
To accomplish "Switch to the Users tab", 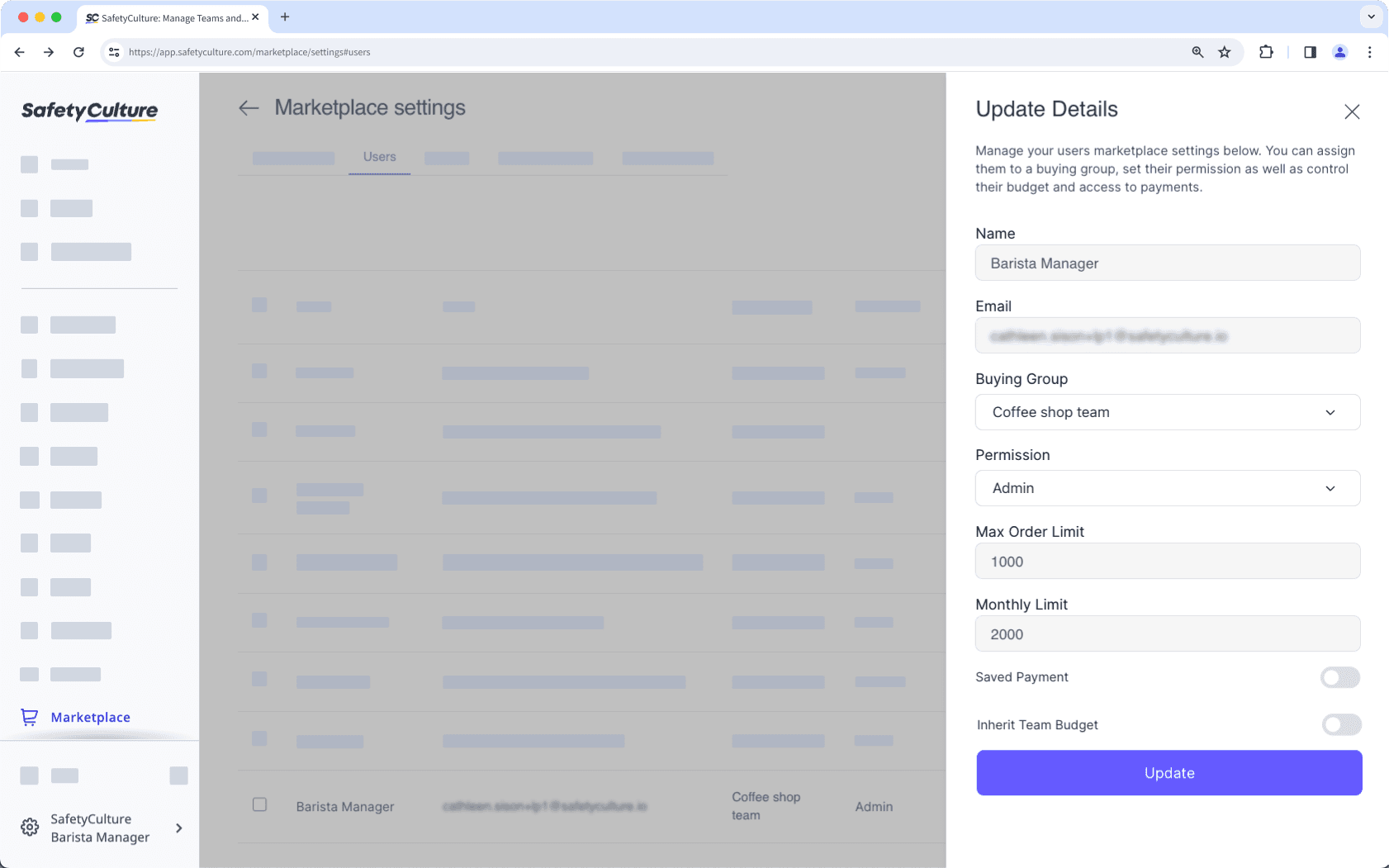I will click(379, 156).
